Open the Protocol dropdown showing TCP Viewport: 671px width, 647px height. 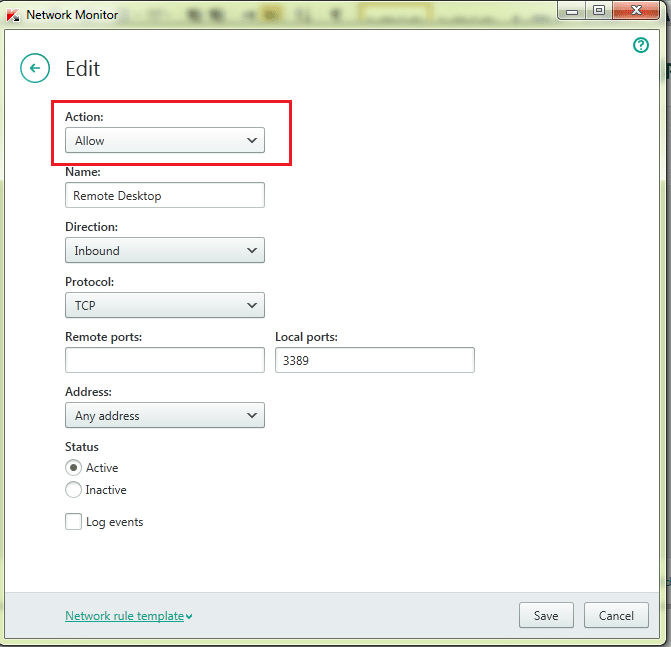point(165,305)
